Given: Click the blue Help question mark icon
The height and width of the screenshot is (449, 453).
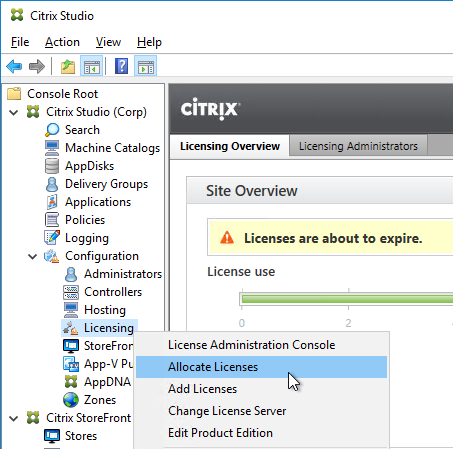Looking at the screenshot, I should coord(121,66).
